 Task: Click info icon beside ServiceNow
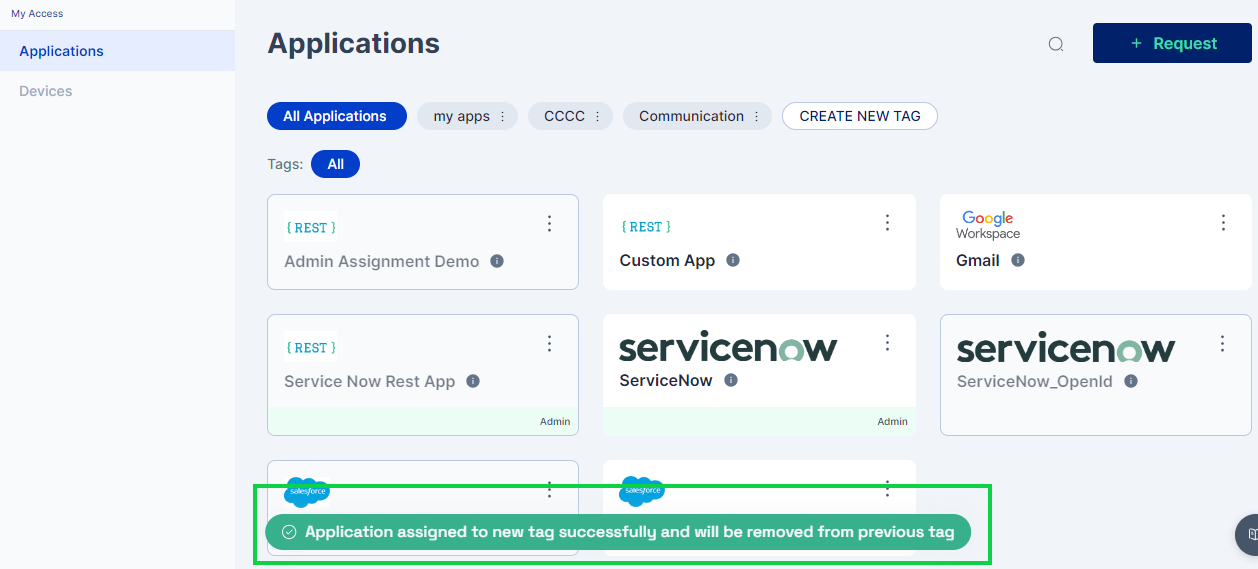[x=731, y=380]
